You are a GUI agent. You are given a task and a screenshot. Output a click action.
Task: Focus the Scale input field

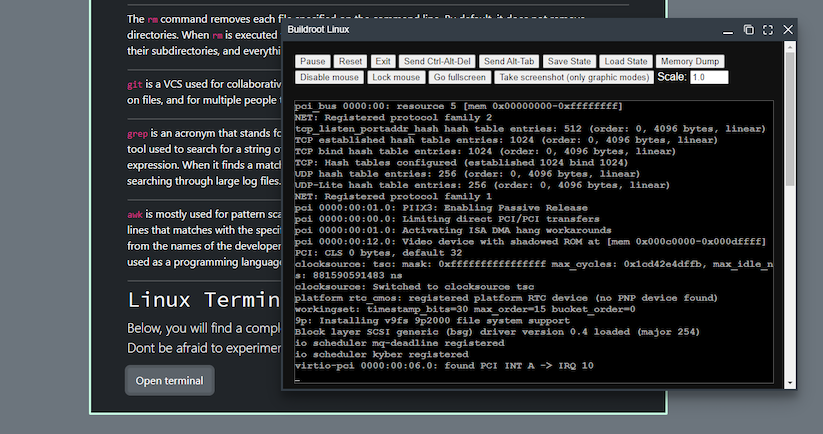click(x=709, y=77)
